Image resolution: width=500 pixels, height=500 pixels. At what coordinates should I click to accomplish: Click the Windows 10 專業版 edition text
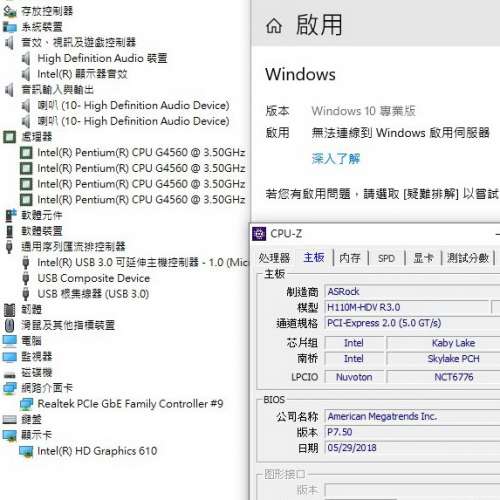tap(364, 111)
